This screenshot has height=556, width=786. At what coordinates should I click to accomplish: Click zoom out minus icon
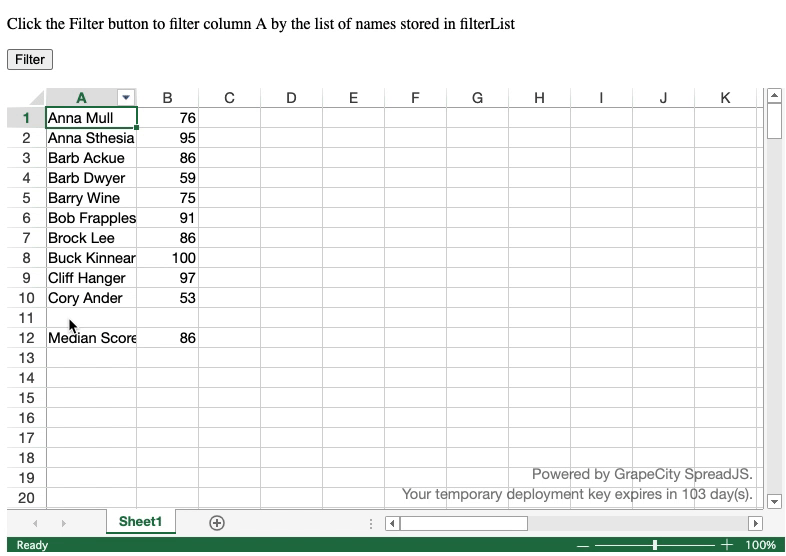(x=582, y=545)
